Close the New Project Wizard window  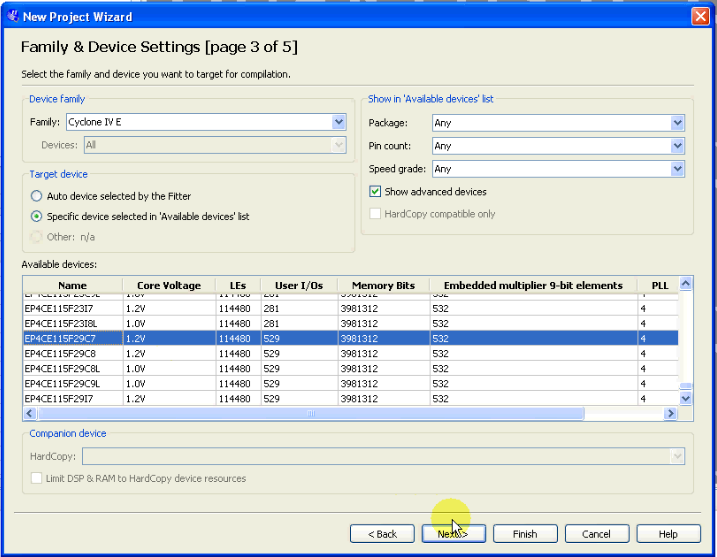(x=700, y=16)
